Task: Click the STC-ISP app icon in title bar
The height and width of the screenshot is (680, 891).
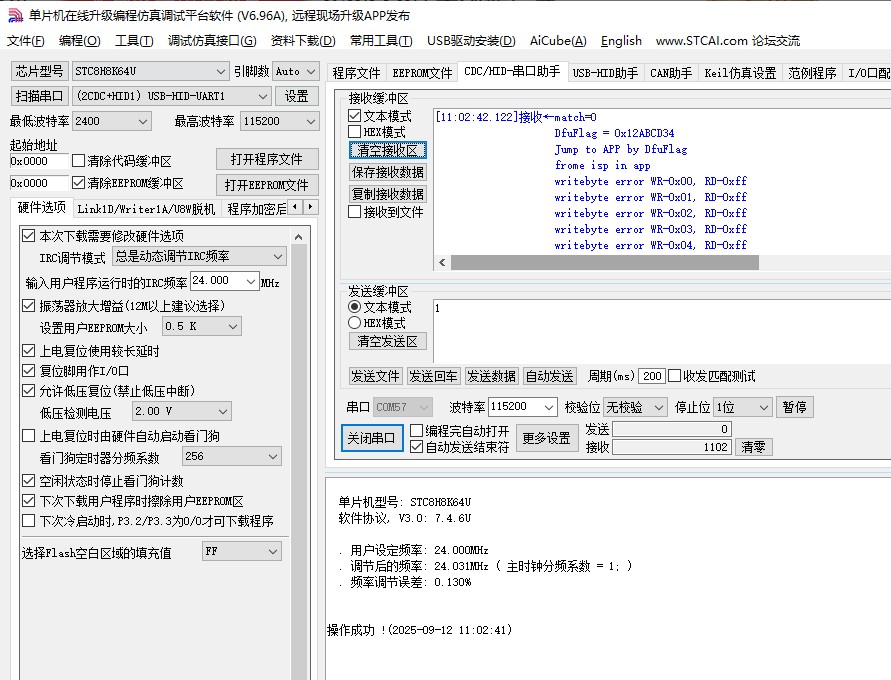Action: 14,15
